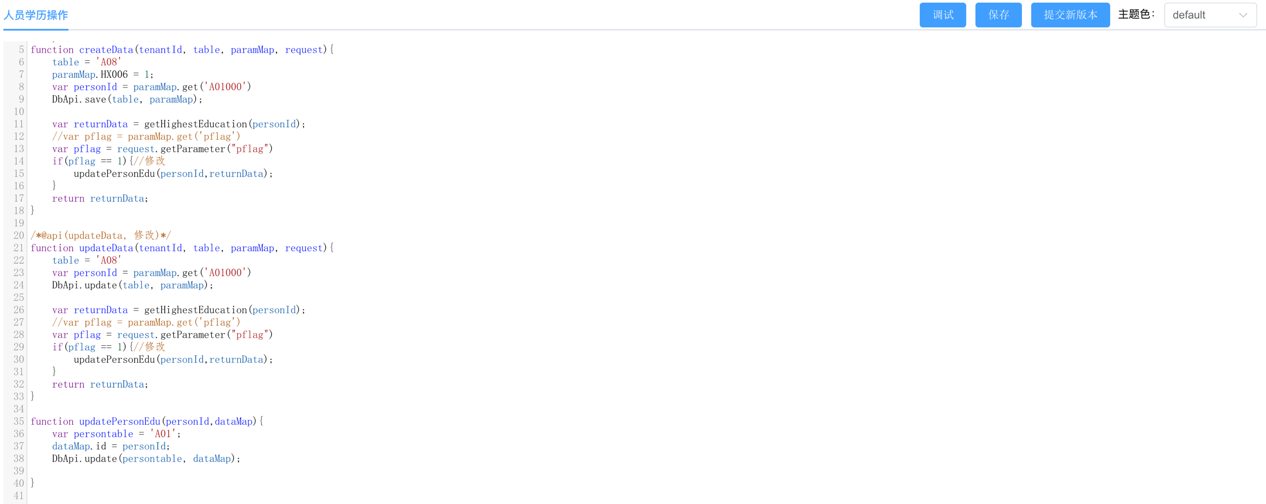Click line number 5 in the gutter
The width and height of the screenshot is (1266, 504).
coord(21,50)
